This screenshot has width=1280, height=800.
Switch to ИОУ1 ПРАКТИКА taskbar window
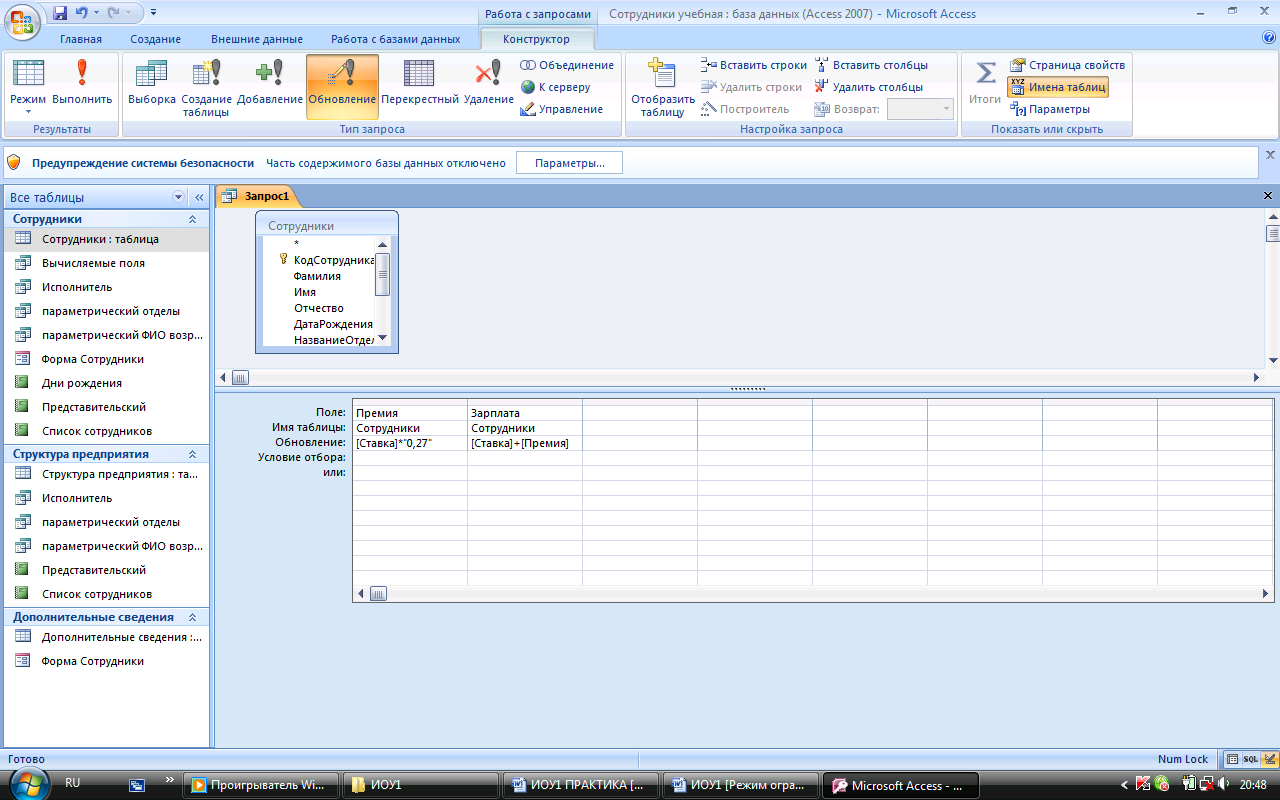click(x=580, y=785)
